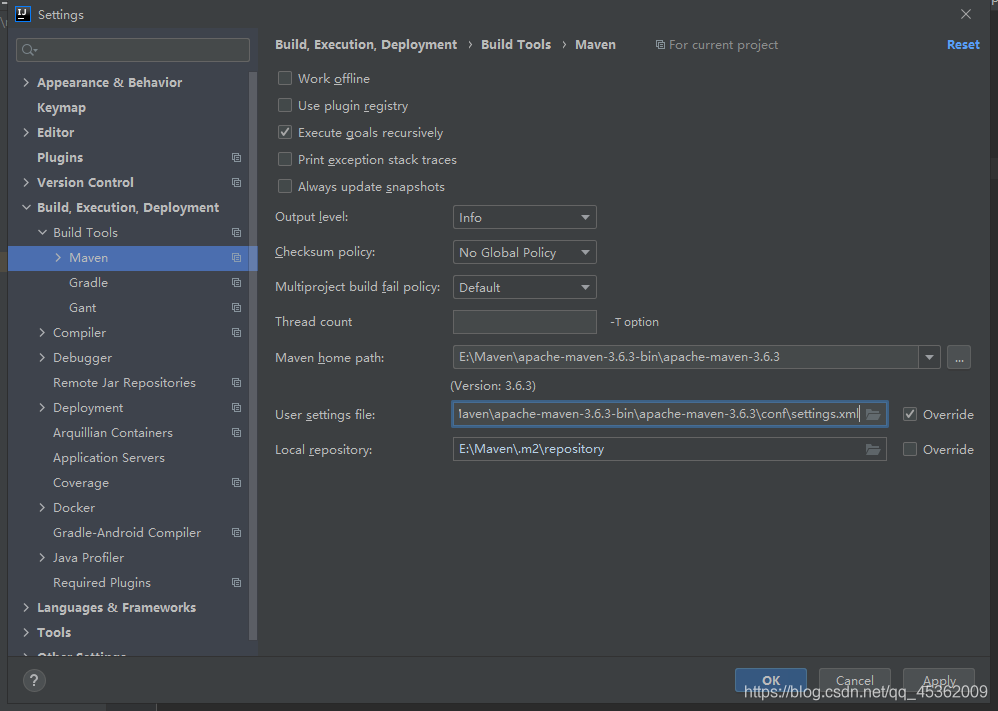Uncheck Override for User settings file
Image resolution: width=998 pixels, height=711 pixels.
click(910, 414)
